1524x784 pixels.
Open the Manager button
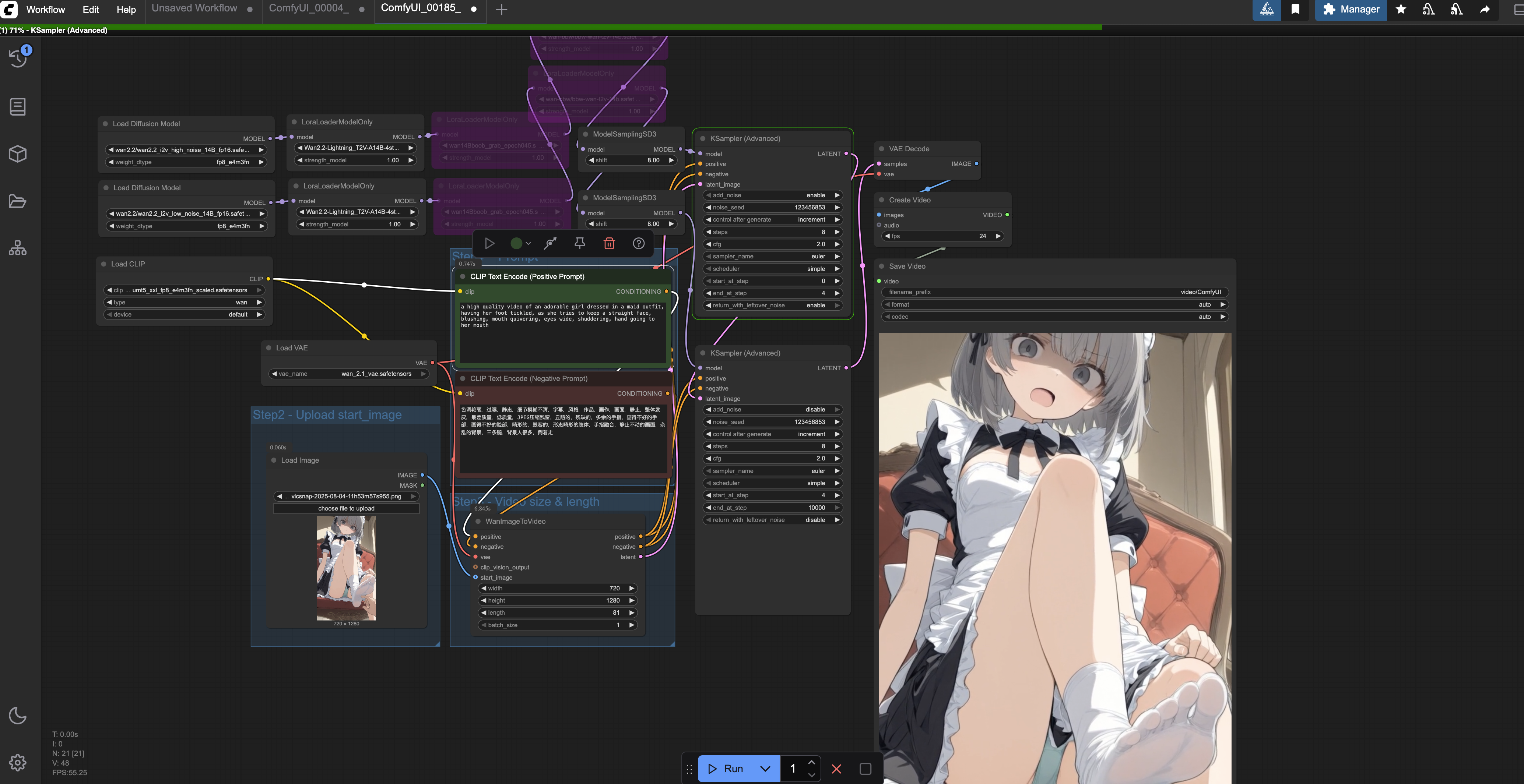click(1351, 10)
